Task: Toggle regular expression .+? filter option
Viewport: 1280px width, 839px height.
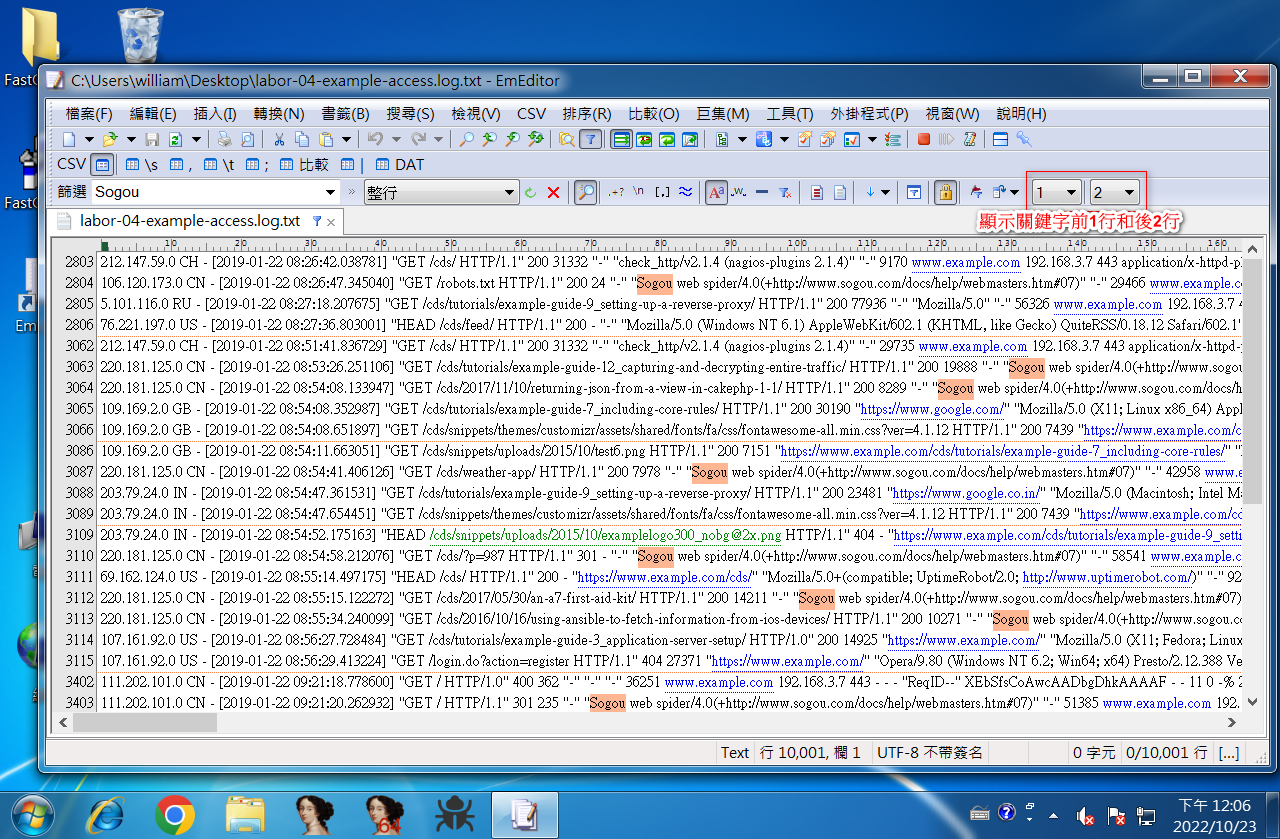Action: (x=616, y=192)
